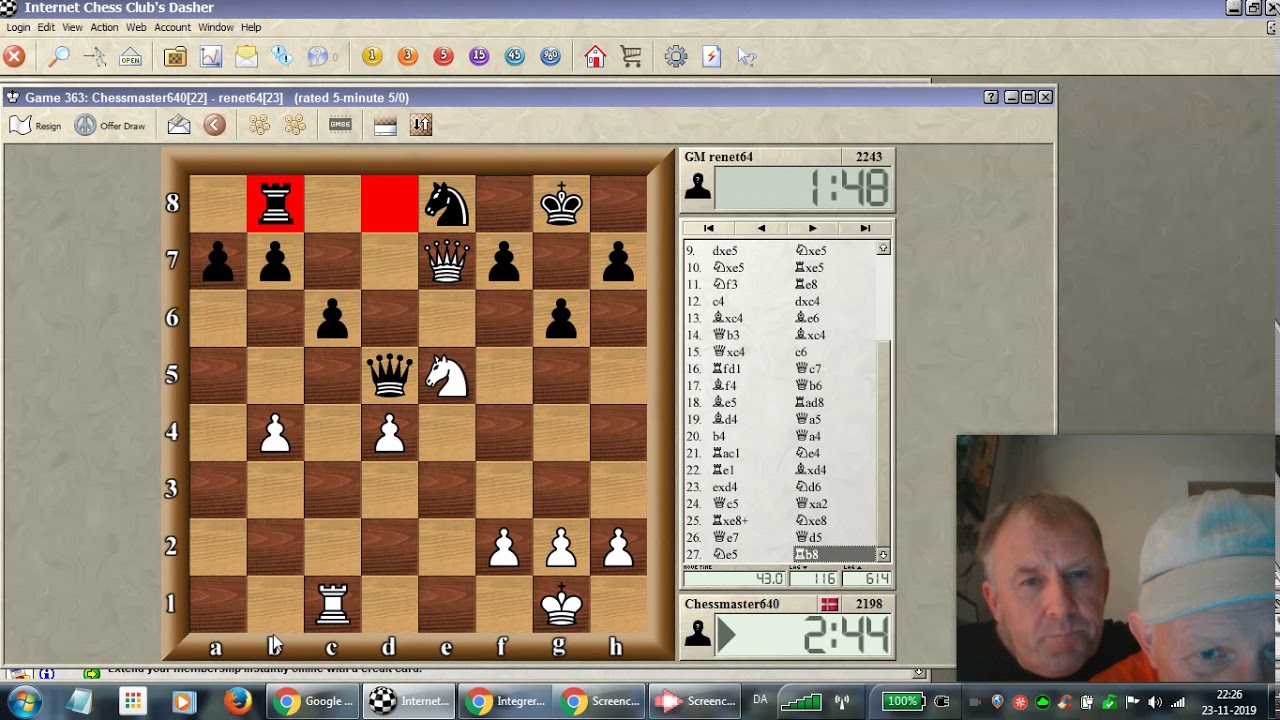Switch to the Google Chrome taskbar window
Image resolution: width=1280 pixels, height=720 pixels.
pyautogui.click(x=314, y=701)
